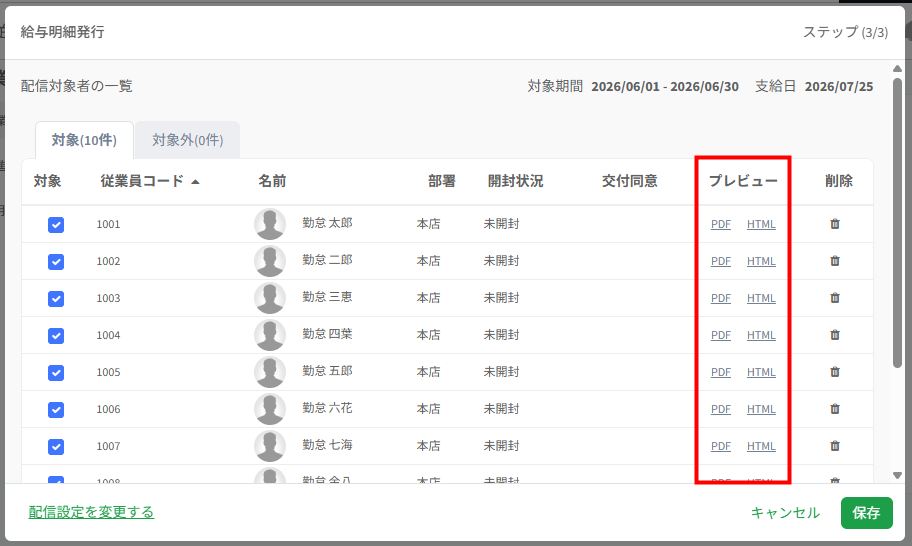Uncheck target checkbox for employee 1001

click(x=56, y=224)
